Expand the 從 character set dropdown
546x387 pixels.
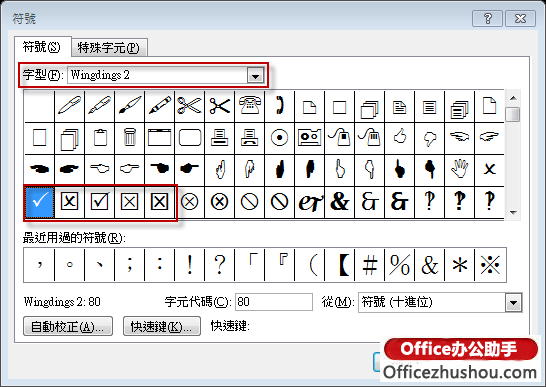click(513, 302)
